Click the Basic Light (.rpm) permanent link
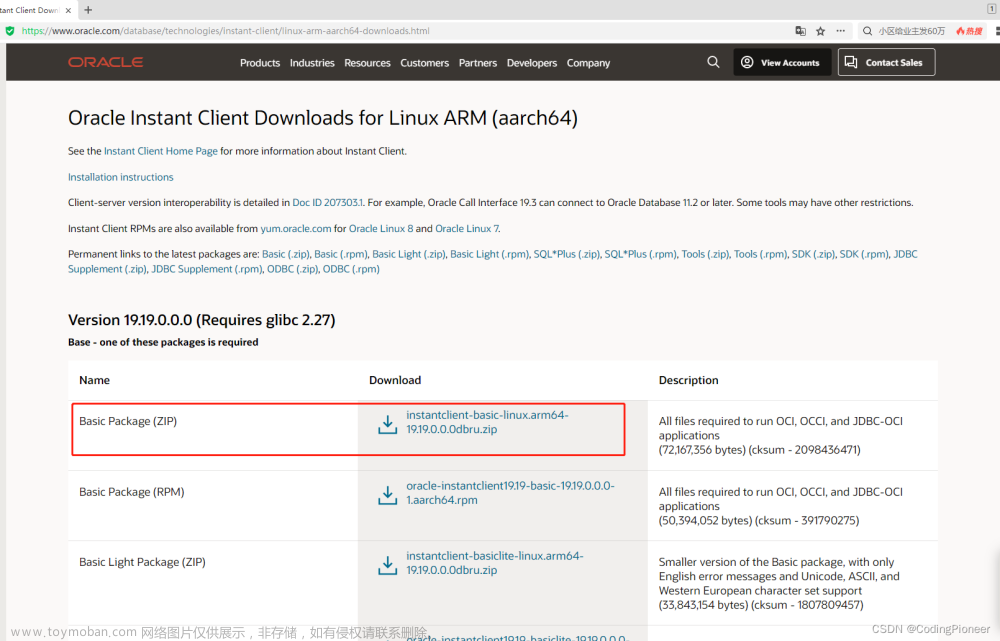The height and width of the screenshot is (641, 1000). pyautogui.click(x=490, y=254)
